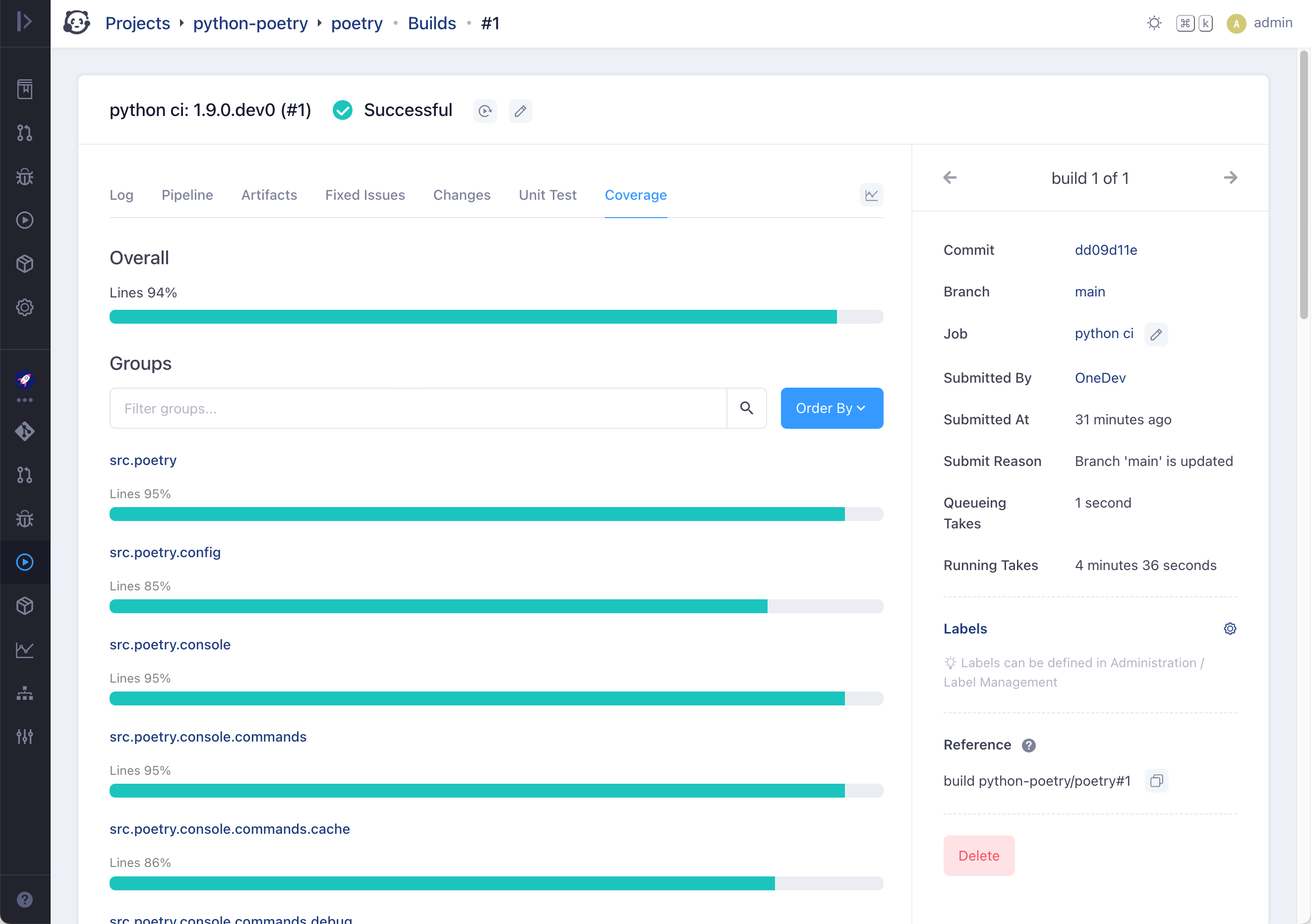Open the src.poetry.config coverage group
1311x924 pixels.
pos(165,552)
